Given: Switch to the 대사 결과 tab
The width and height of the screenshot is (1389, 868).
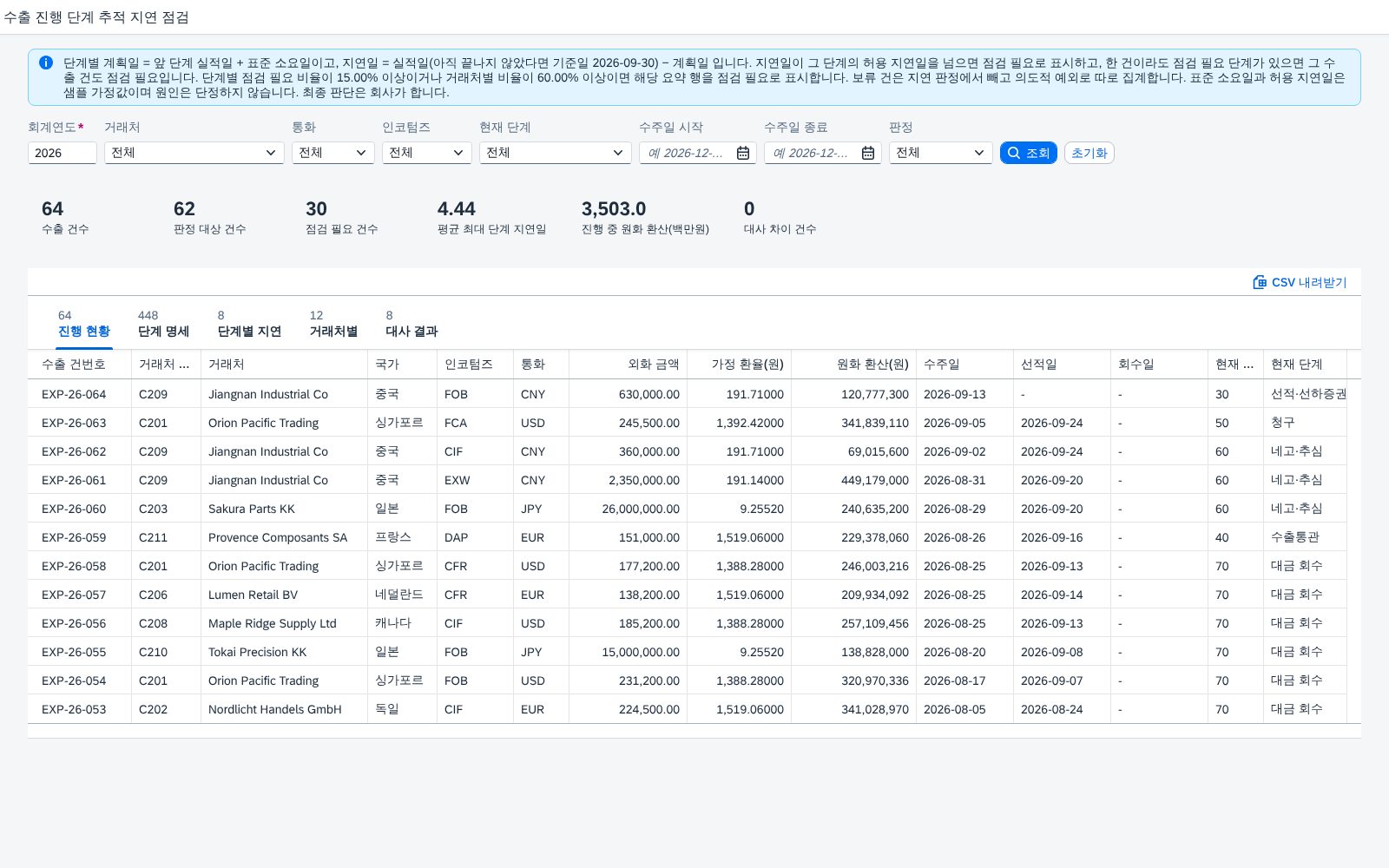Looking at the screenshot, I should (411, 324).
